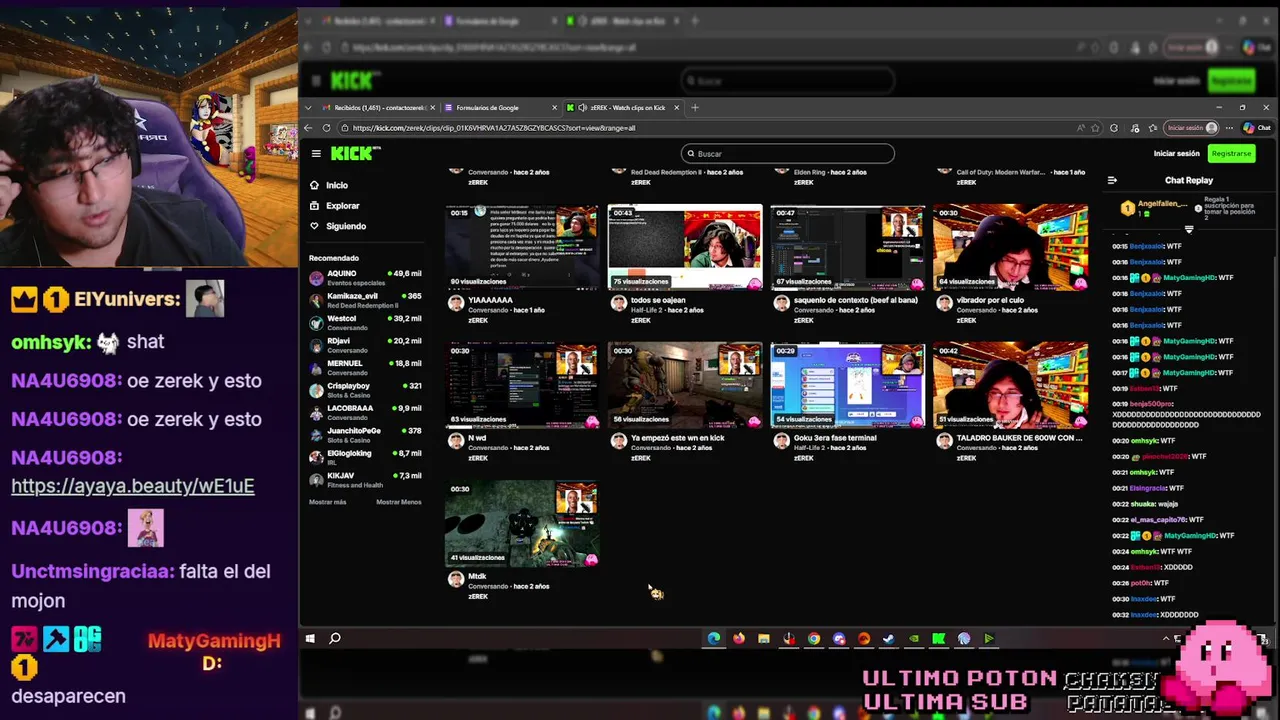Open the tab list dropdown arrow
The image size is (1280, 720).
point(308,107)
